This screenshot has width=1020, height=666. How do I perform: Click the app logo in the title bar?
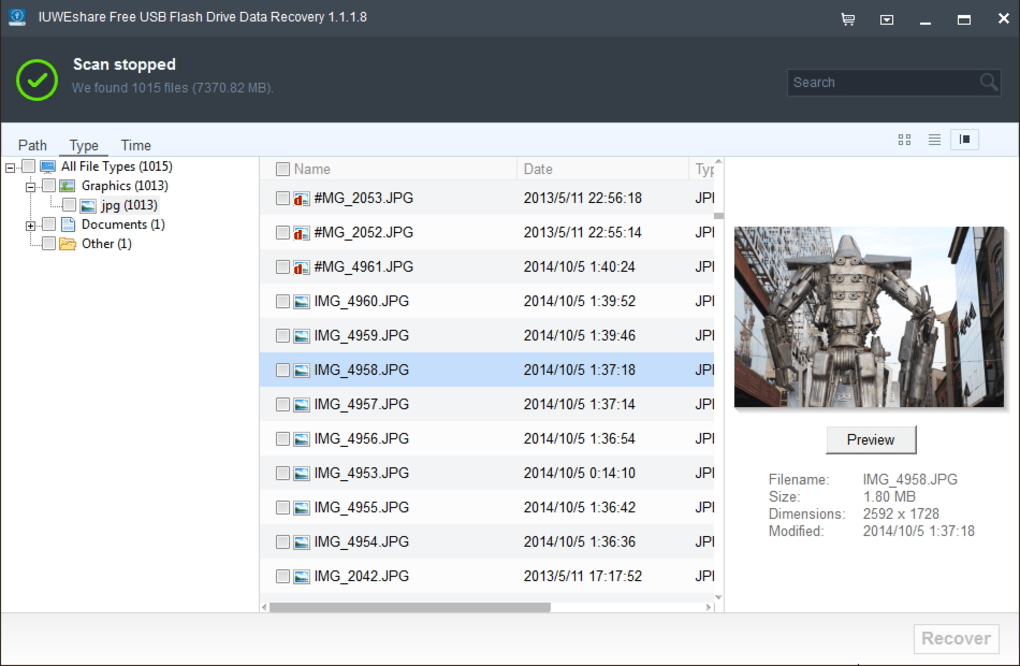point(17,17)
